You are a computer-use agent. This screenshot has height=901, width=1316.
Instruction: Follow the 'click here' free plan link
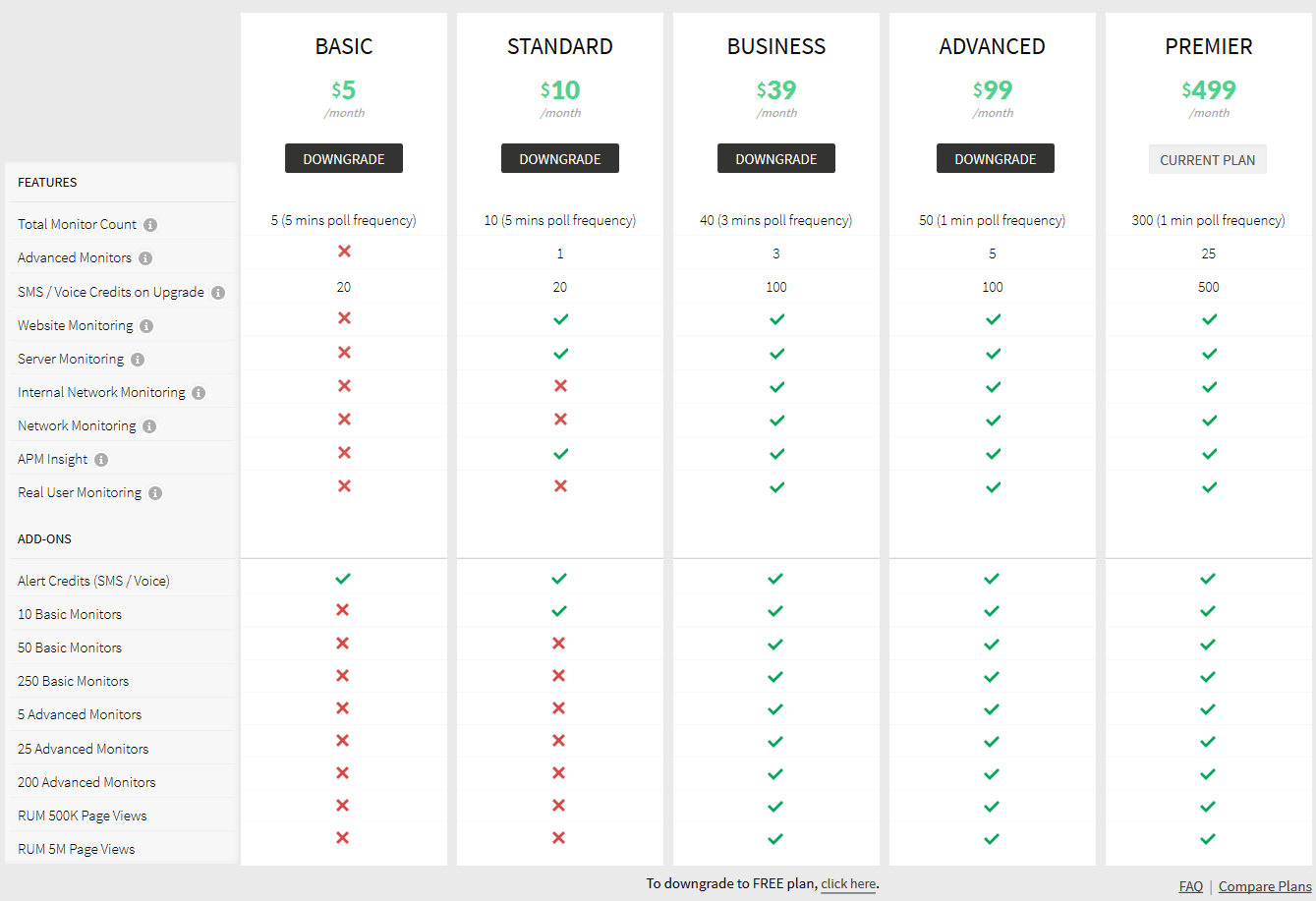pos(848,884)
